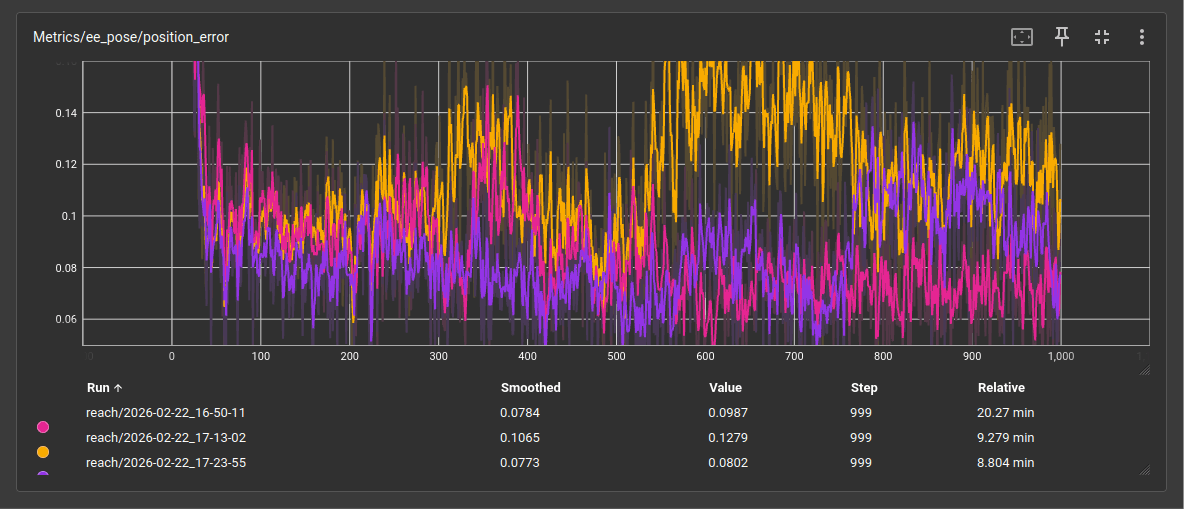Click the purple run color dot
Screen dimensions: 1184x509
[43, 474]
